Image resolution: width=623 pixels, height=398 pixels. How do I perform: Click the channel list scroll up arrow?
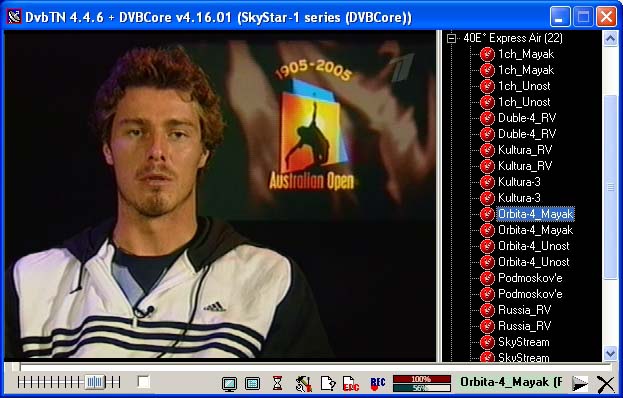(610, 39)
